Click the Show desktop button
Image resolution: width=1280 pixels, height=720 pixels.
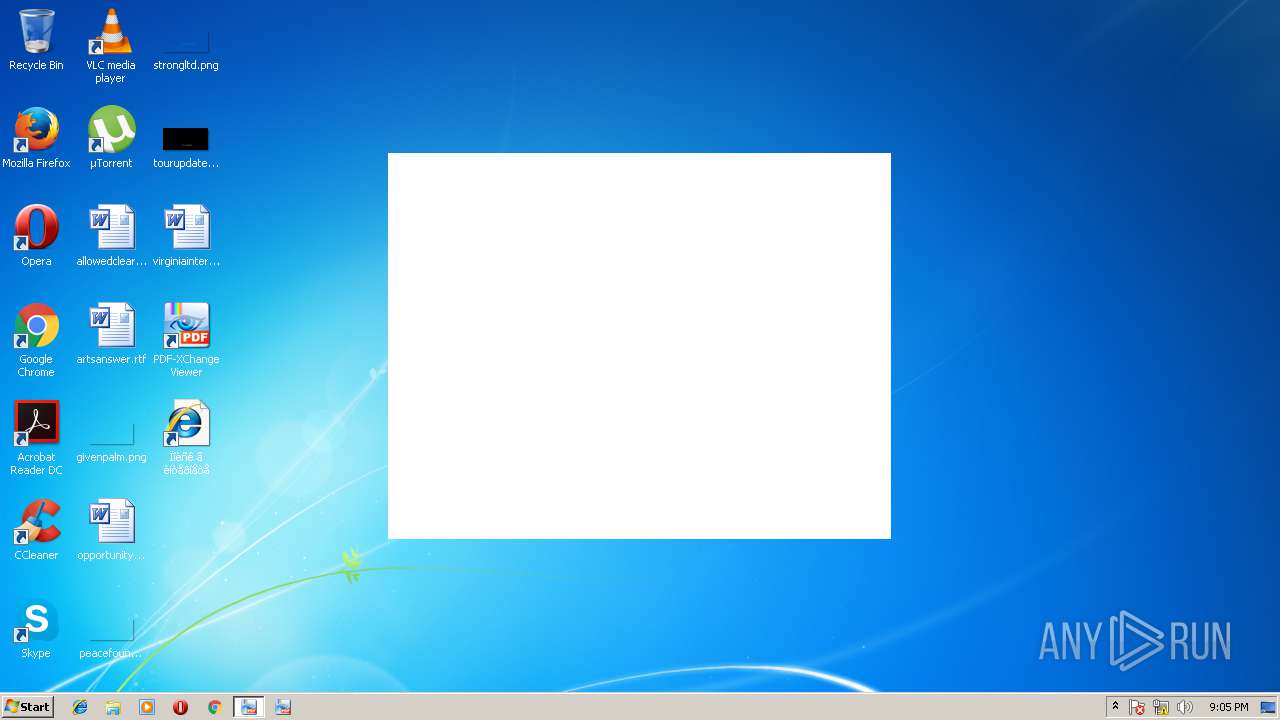pos(1268,707)
